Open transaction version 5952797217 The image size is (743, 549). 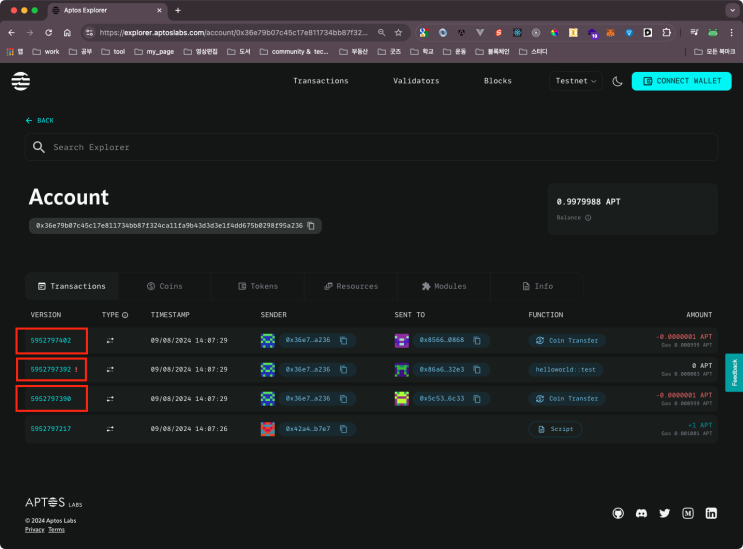(50, 429)
